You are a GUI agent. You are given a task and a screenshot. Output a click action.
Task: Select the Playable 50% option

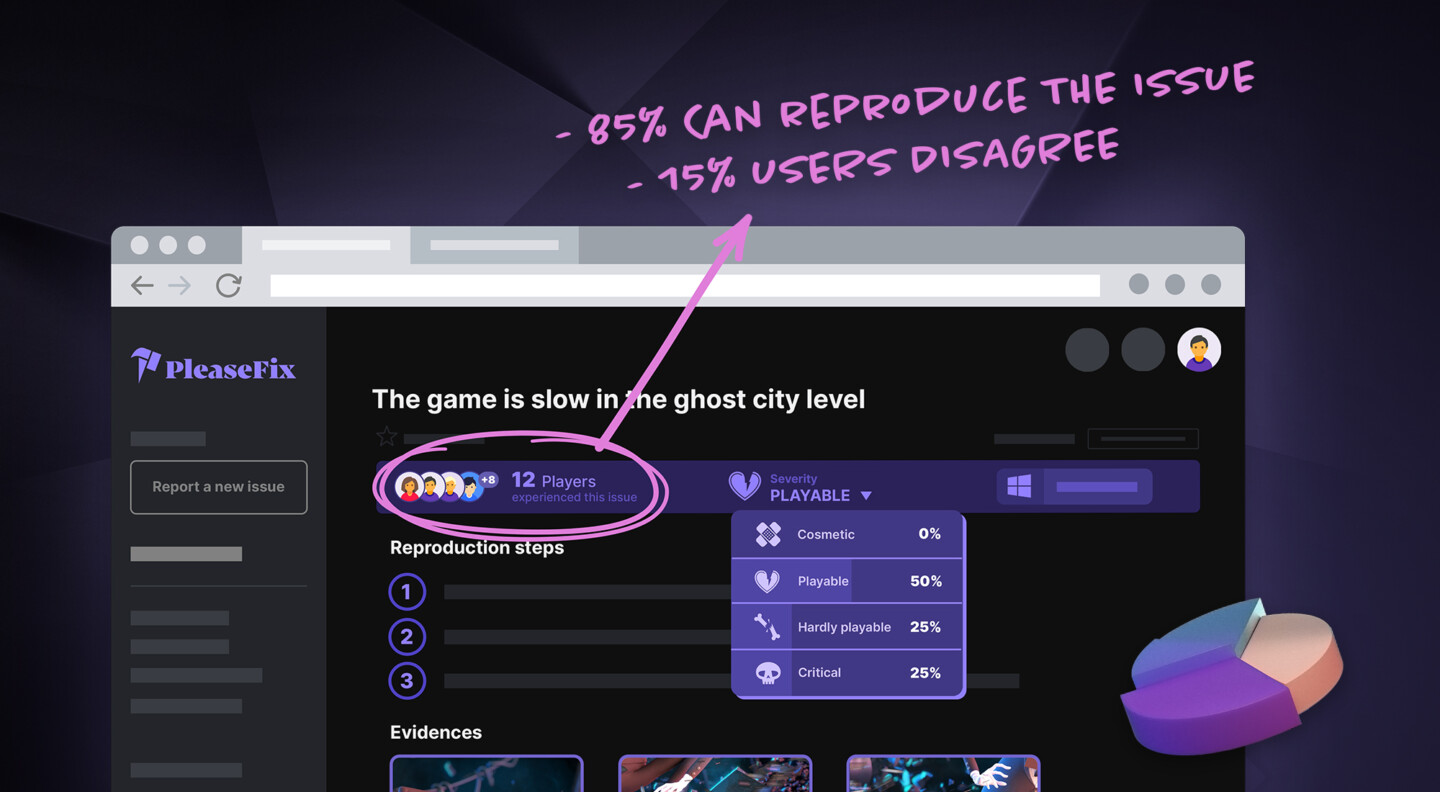(x=847, y=581)
